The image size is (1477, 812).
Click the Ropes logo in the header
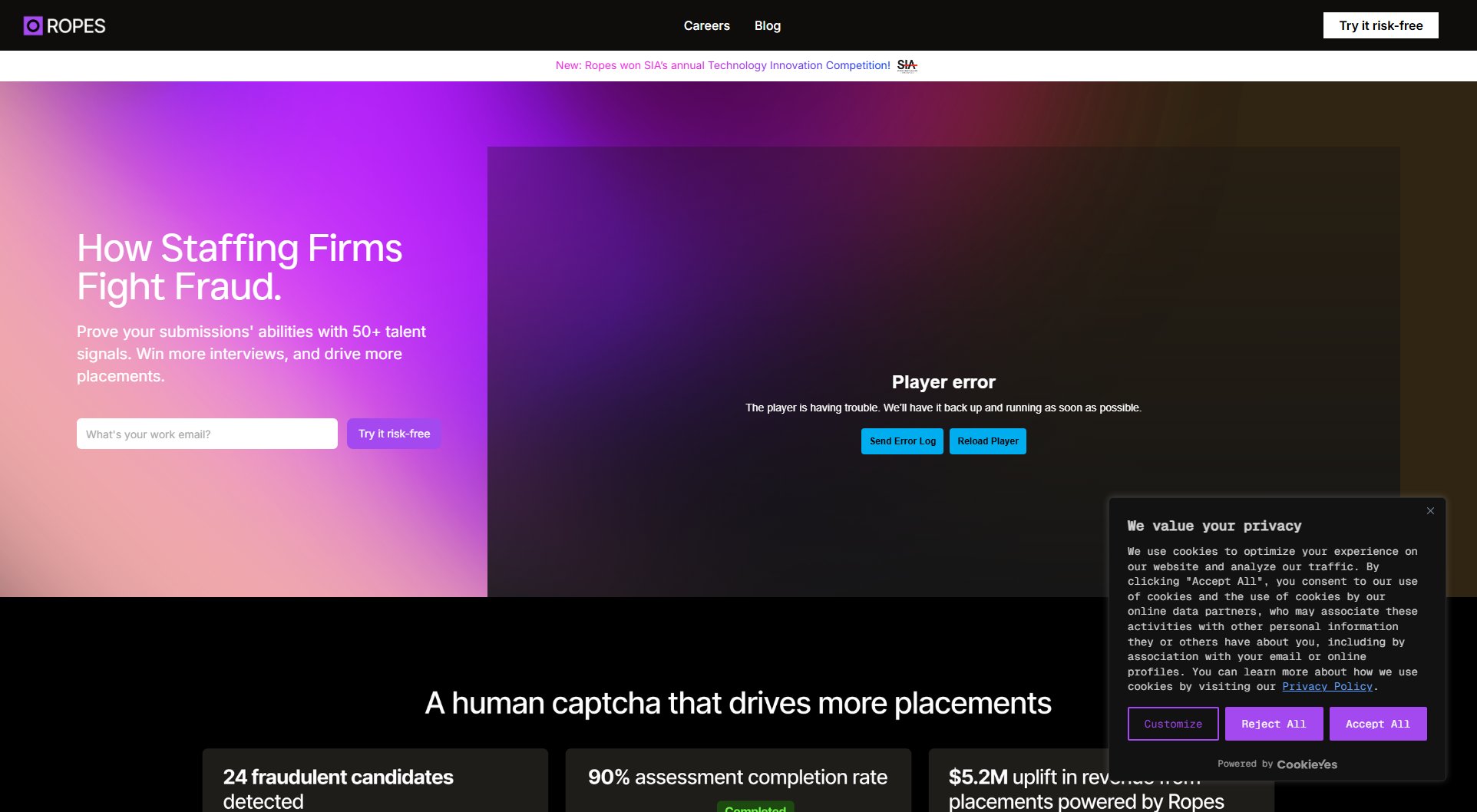pyautogui.click(x=64, y=26)
